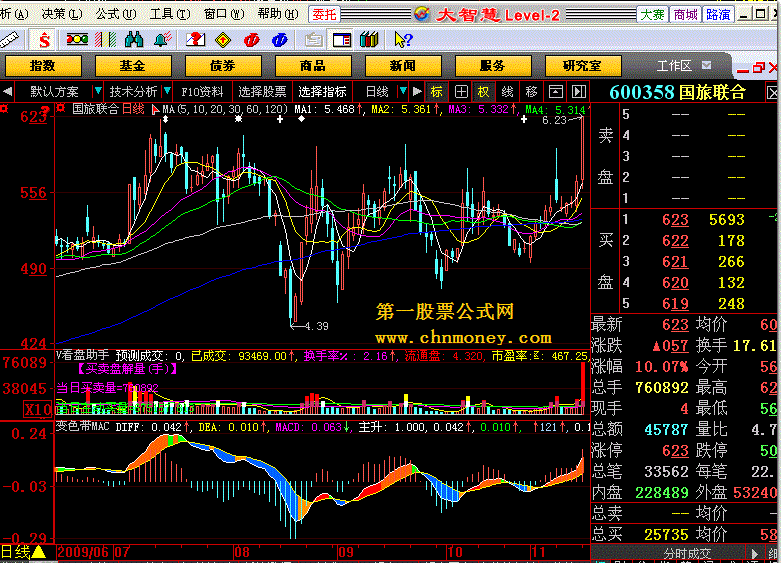Click the arrow question help icon

(403, 40)
